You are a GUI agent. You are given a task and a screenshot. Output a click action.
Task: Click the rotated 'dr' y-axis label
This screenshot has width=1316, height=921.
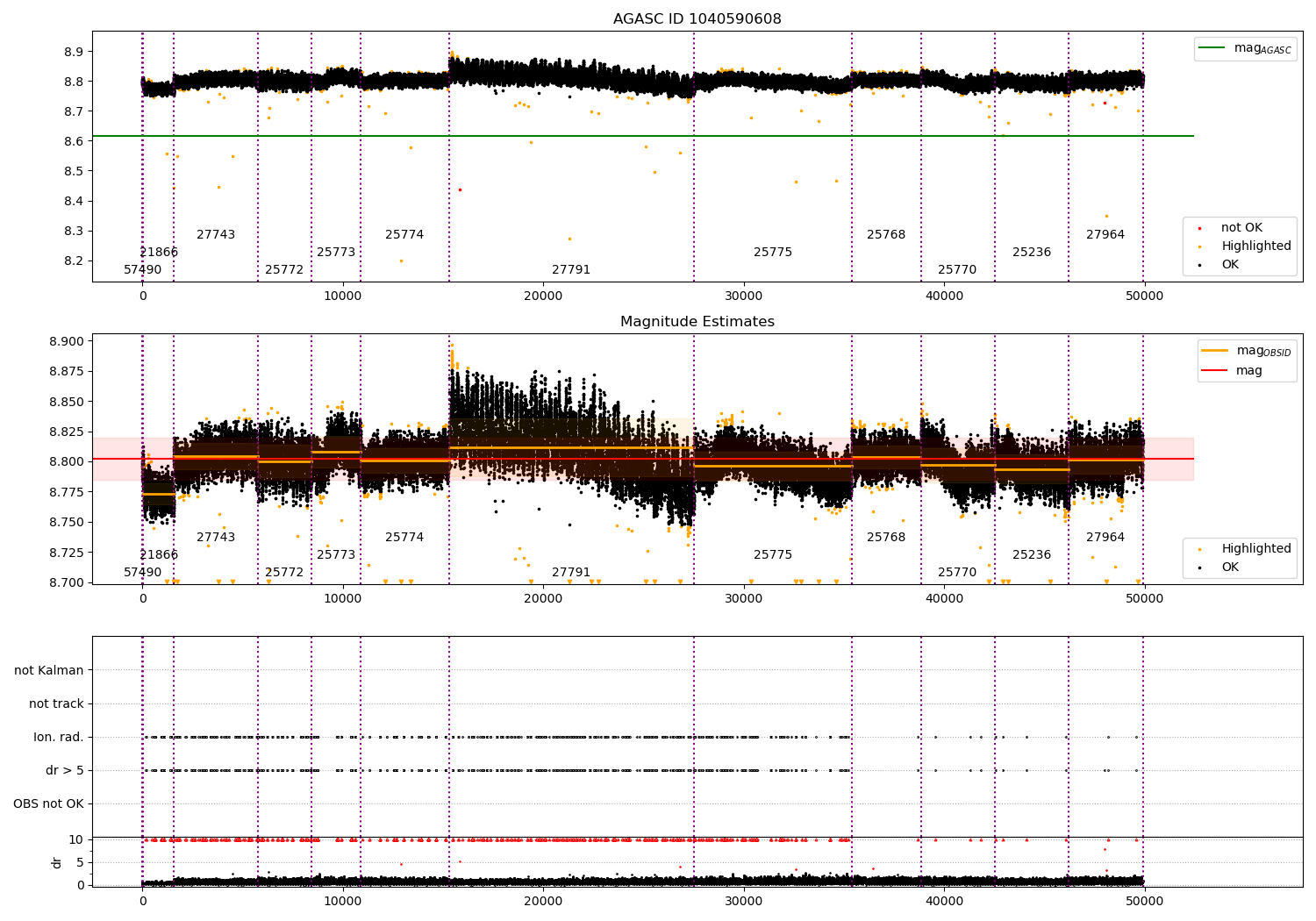pyautogui.click(x=57, y=862)
